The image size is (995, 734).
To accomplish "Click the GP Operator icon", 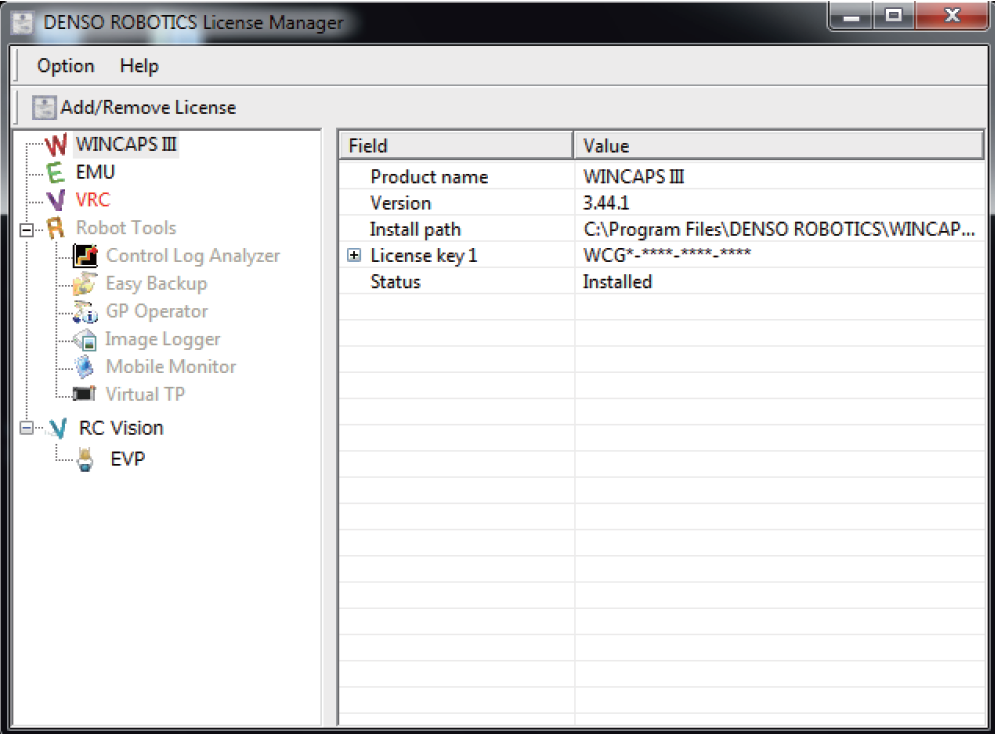I will point(85,311).
